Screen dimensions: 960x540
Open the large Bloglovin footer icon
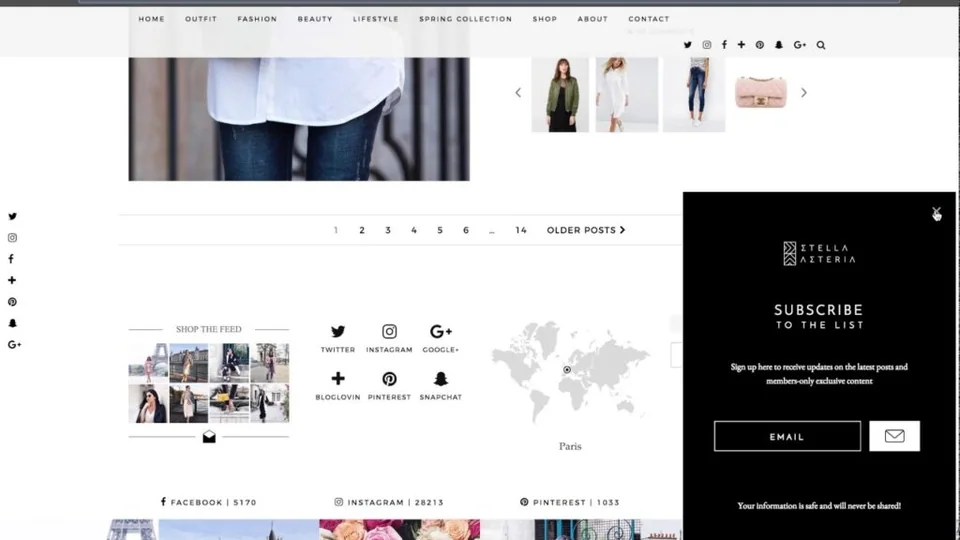pyautogui.click(x=338, y=378)
